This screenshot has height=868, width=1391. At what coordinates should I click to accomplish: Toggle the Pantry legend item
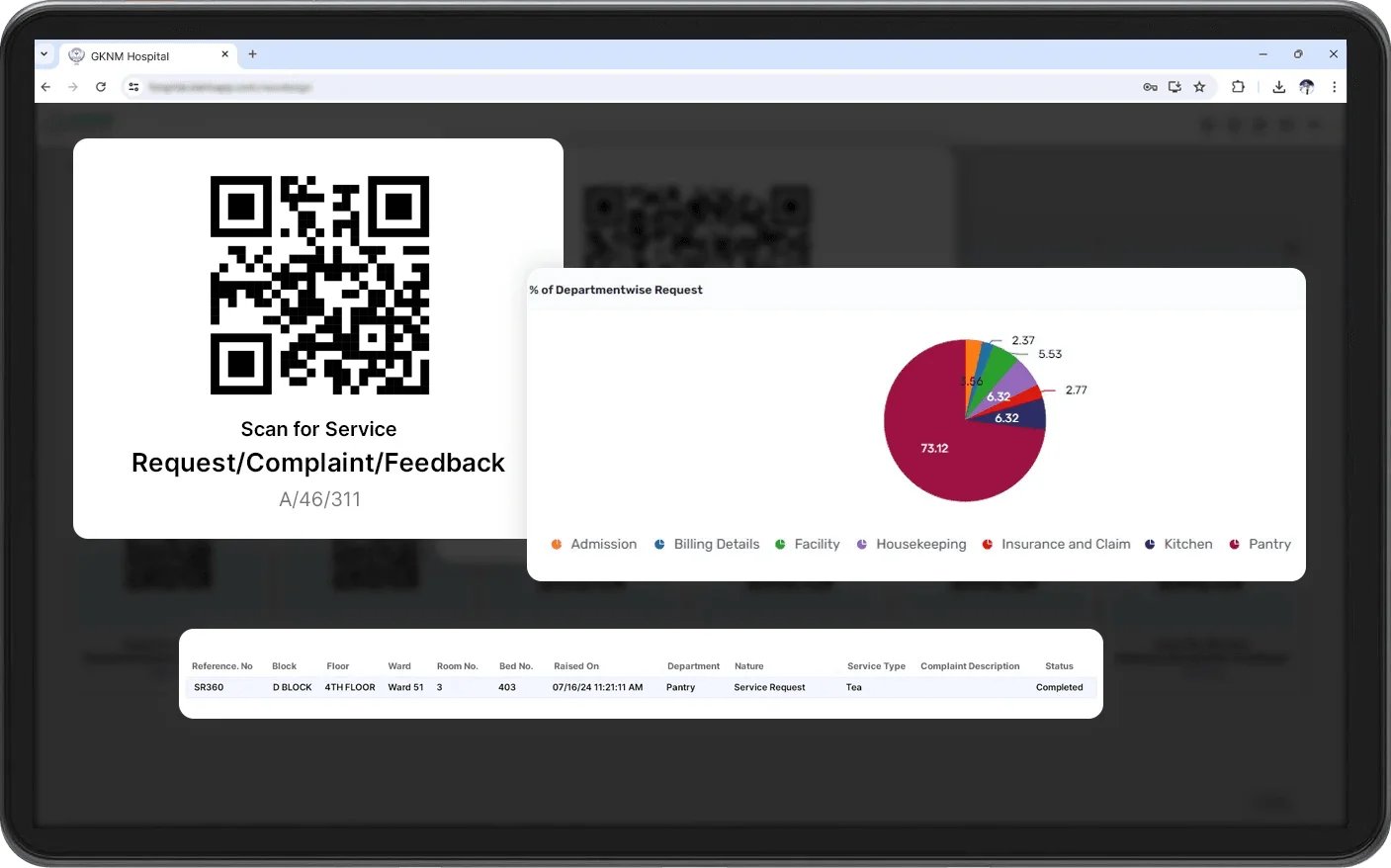(x=1261, y=545)
